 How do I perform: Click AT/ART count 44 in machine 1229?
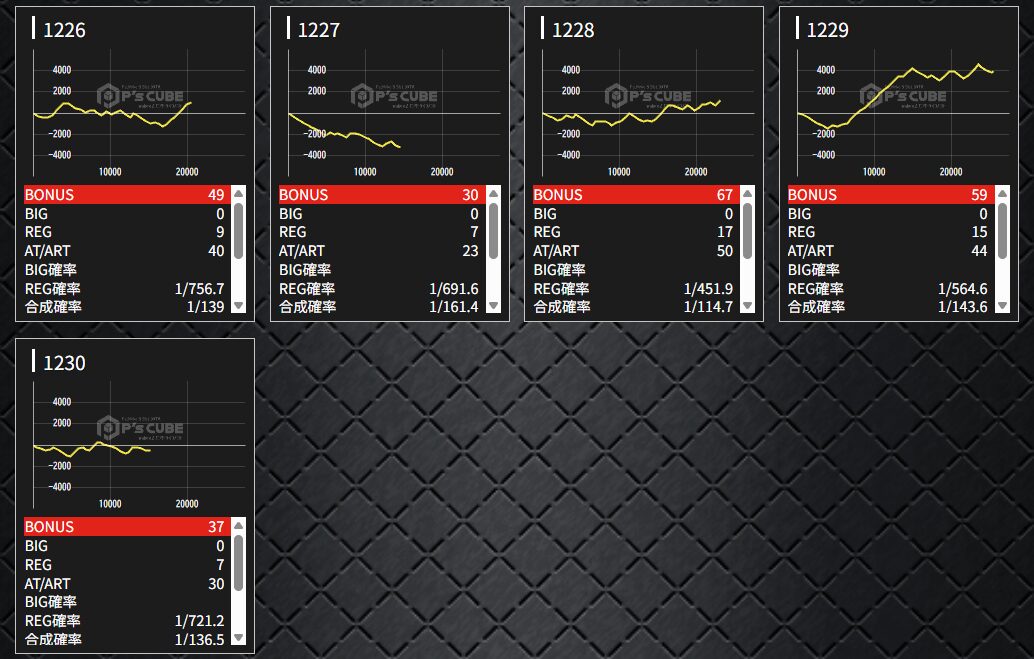979,251
